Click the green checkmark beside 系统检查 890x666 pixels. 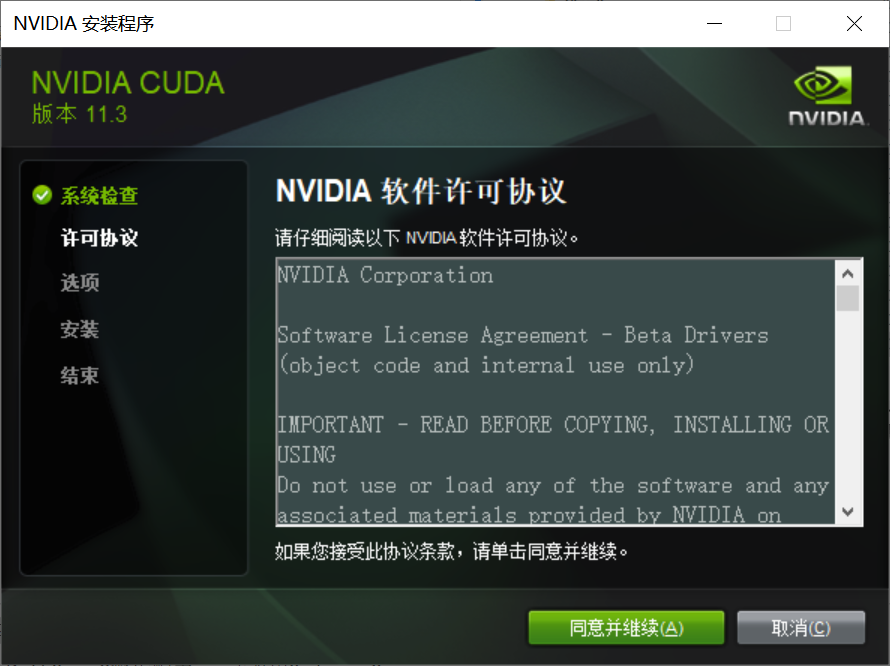(41, 196)
